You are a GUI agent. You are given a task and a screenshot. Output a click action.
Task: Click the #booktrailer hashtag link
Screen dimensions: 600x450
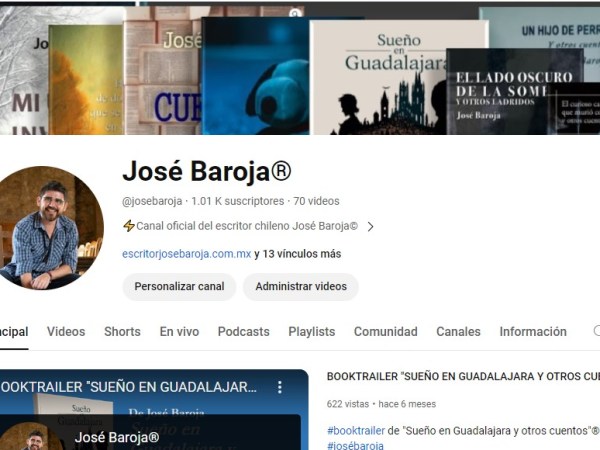356,431
